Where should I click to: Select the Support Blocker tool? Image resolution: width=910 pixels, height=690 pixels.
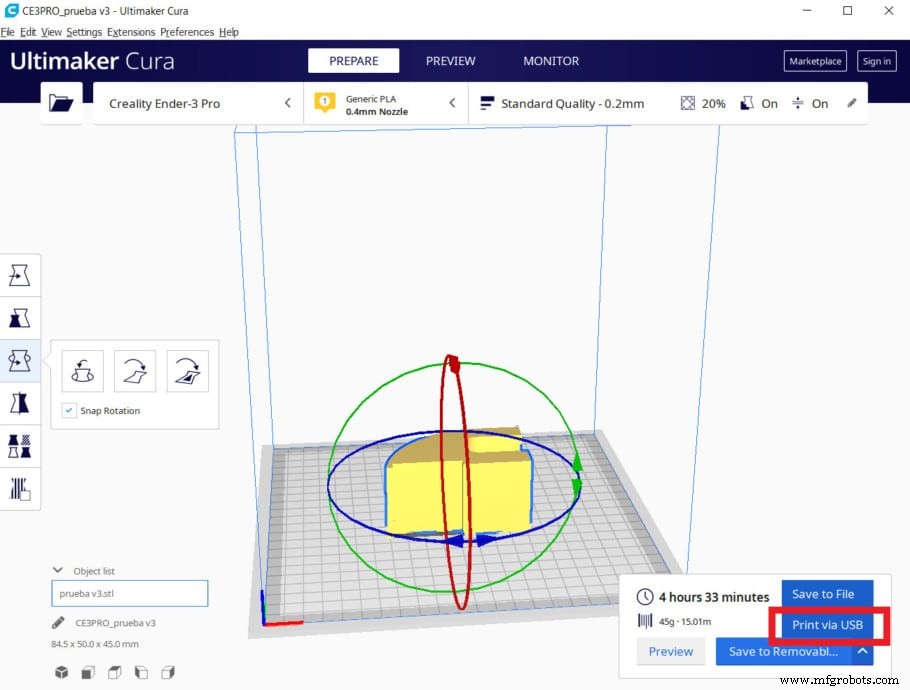(19, 488)
